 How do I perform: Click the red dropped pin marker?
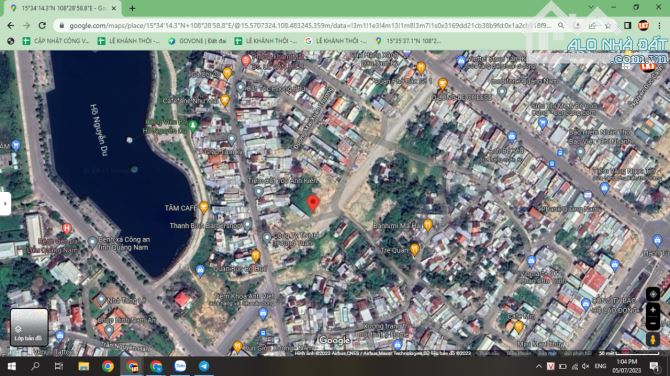pyautogui.click(x=313, y=203)
